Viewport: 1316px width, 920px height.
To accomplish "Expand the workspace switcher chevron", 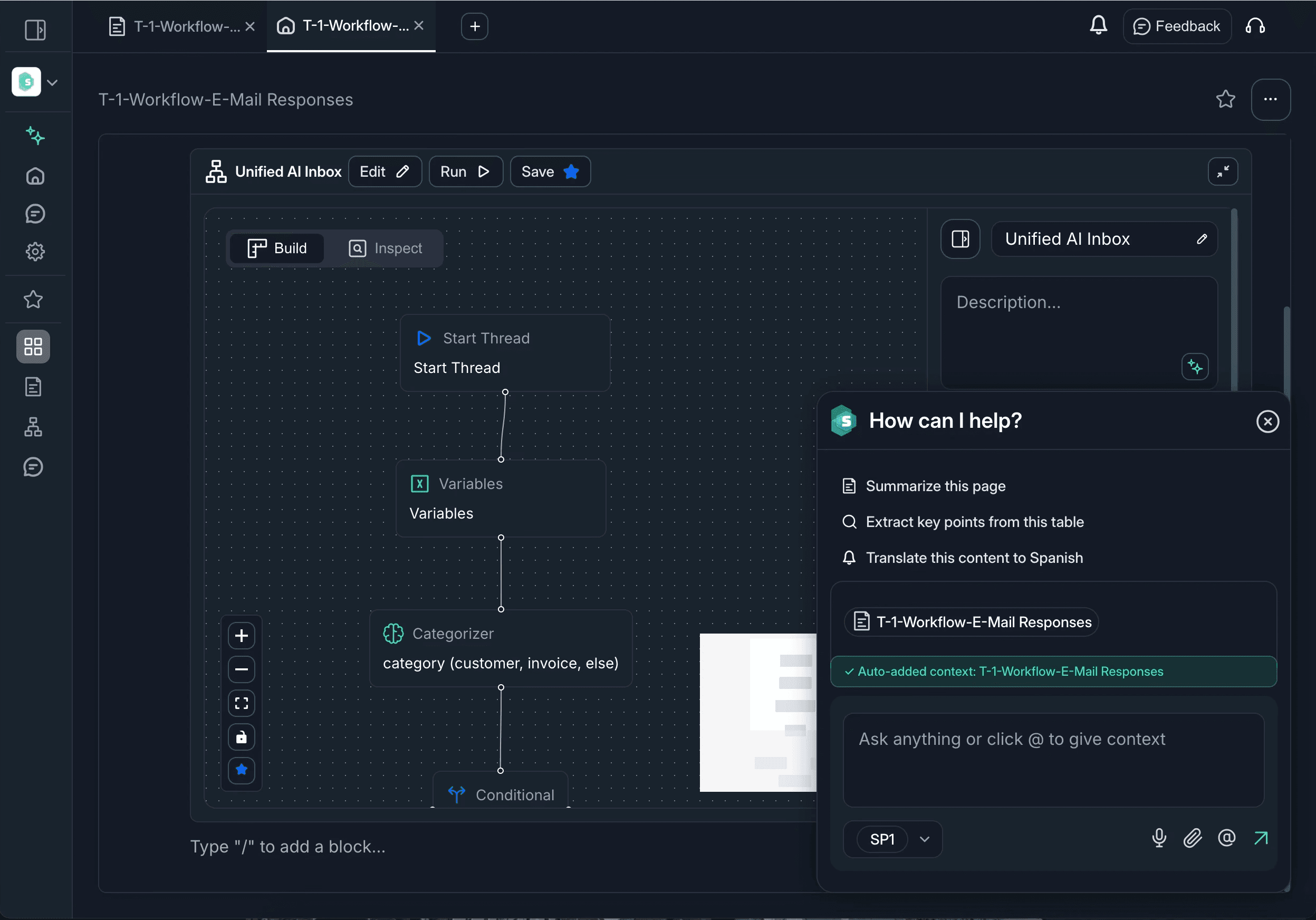I will [x=52, y=82].
